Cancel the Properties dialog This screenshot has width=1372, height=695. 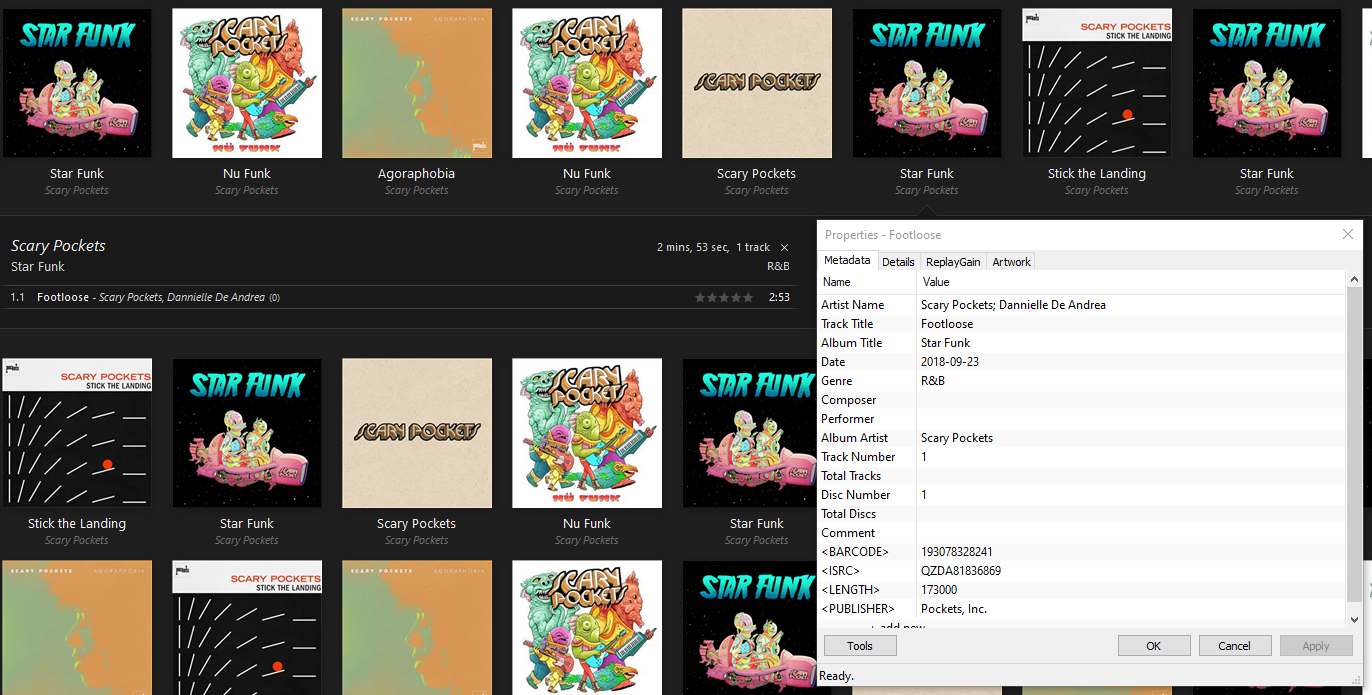(x=1235, y=646)
